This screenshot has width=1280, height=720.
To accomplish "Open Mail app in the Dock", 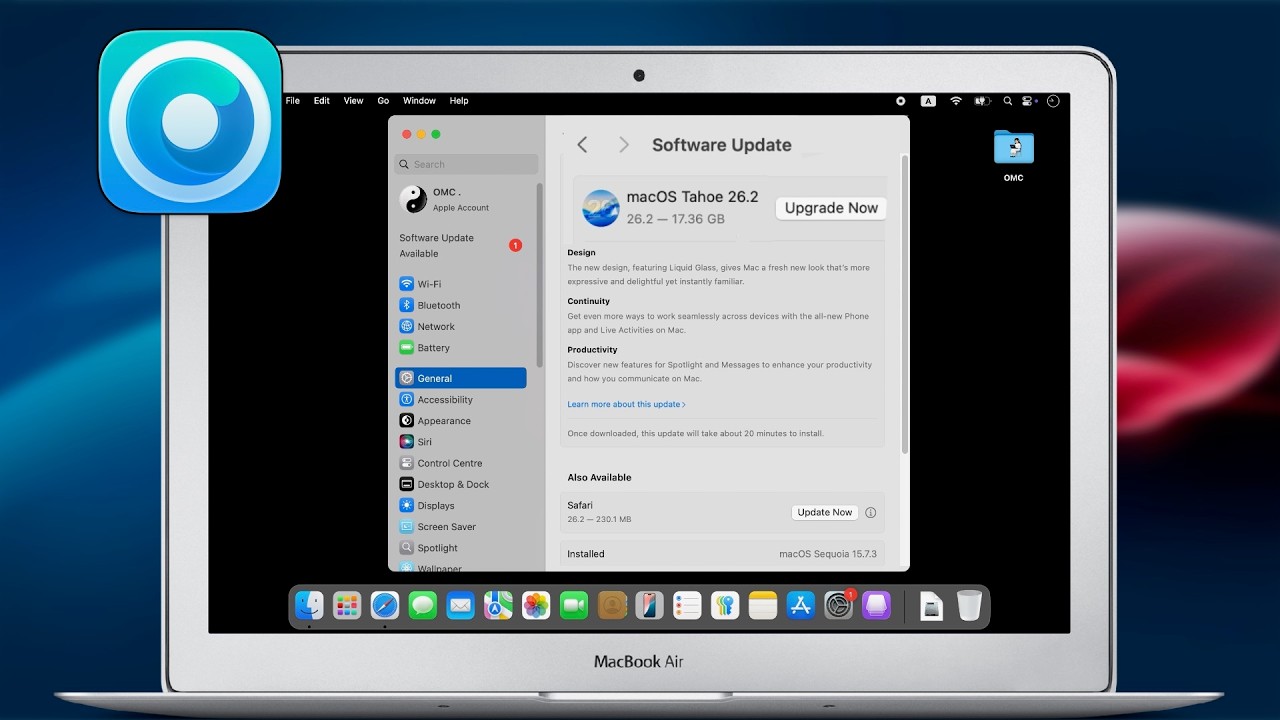I will tap(460, 605).
